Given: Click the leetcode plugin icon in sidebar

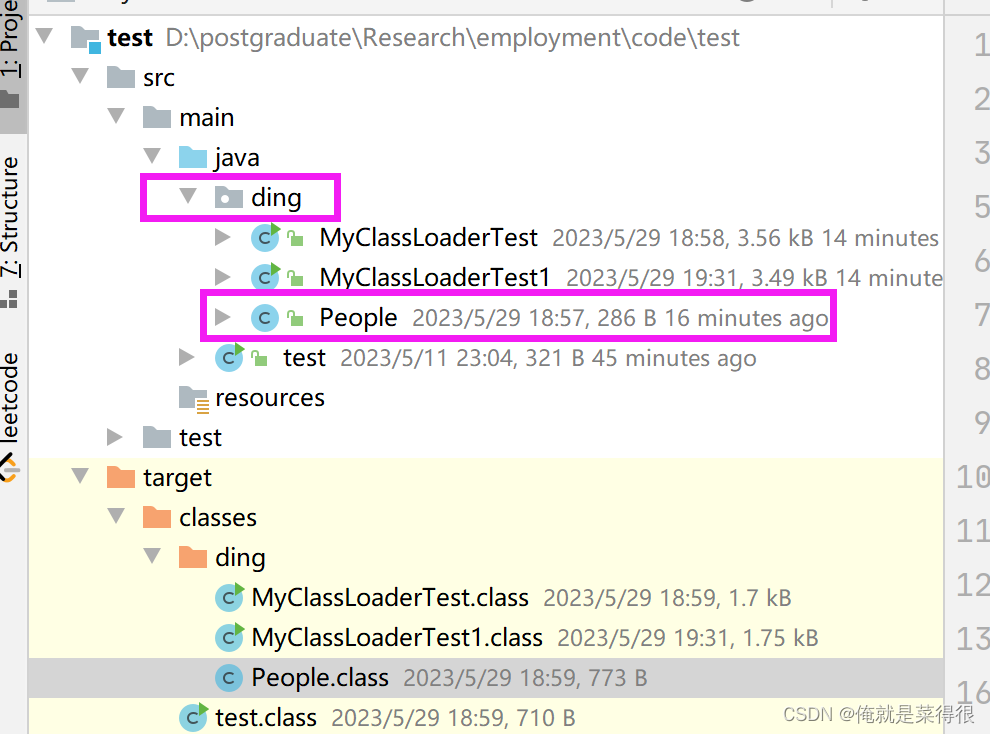Looking at the screenshot, I should [9, 468].
